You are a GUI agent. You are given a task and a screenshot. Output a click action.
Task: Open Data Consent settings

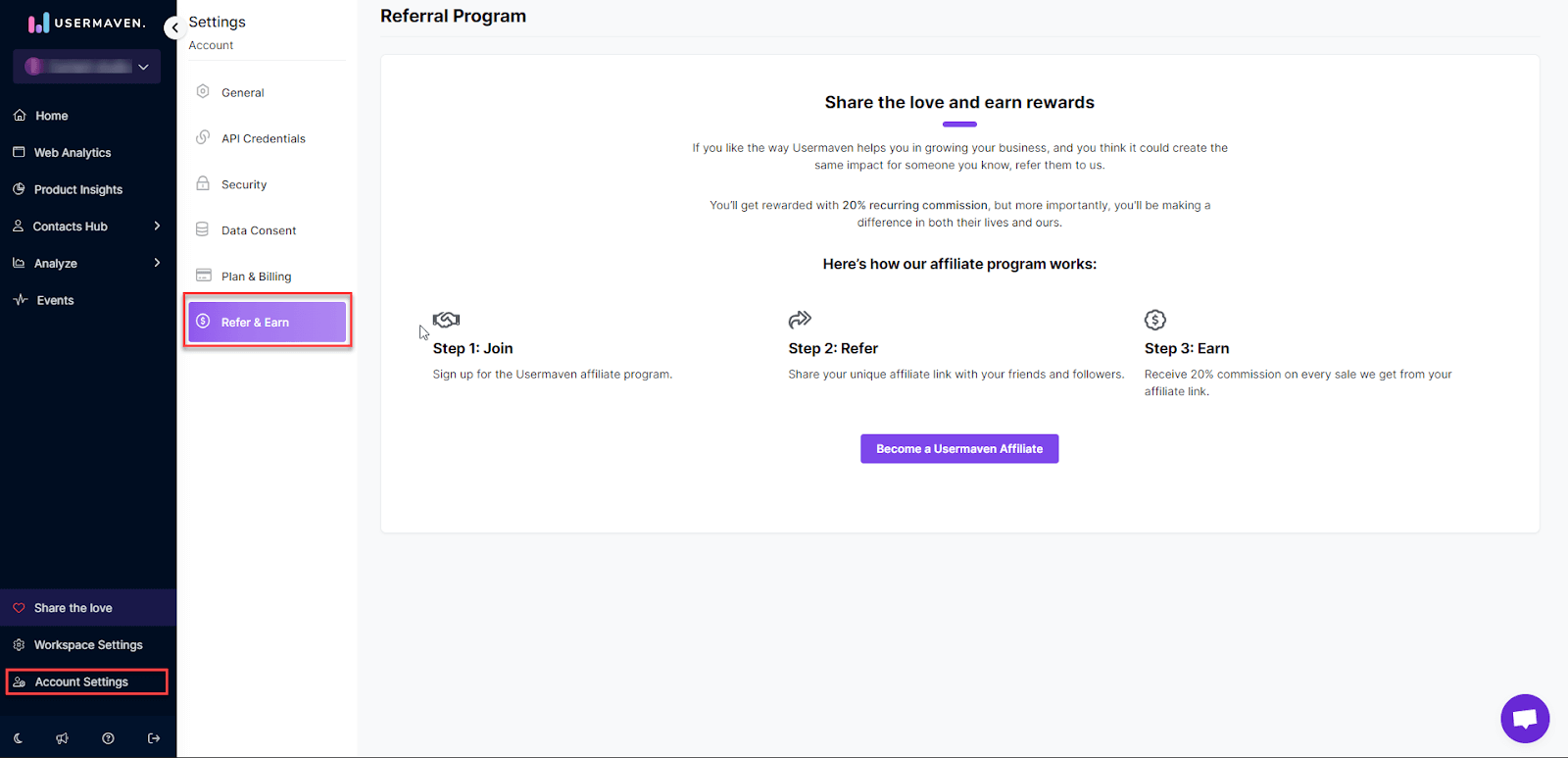(x=258, y=229)
